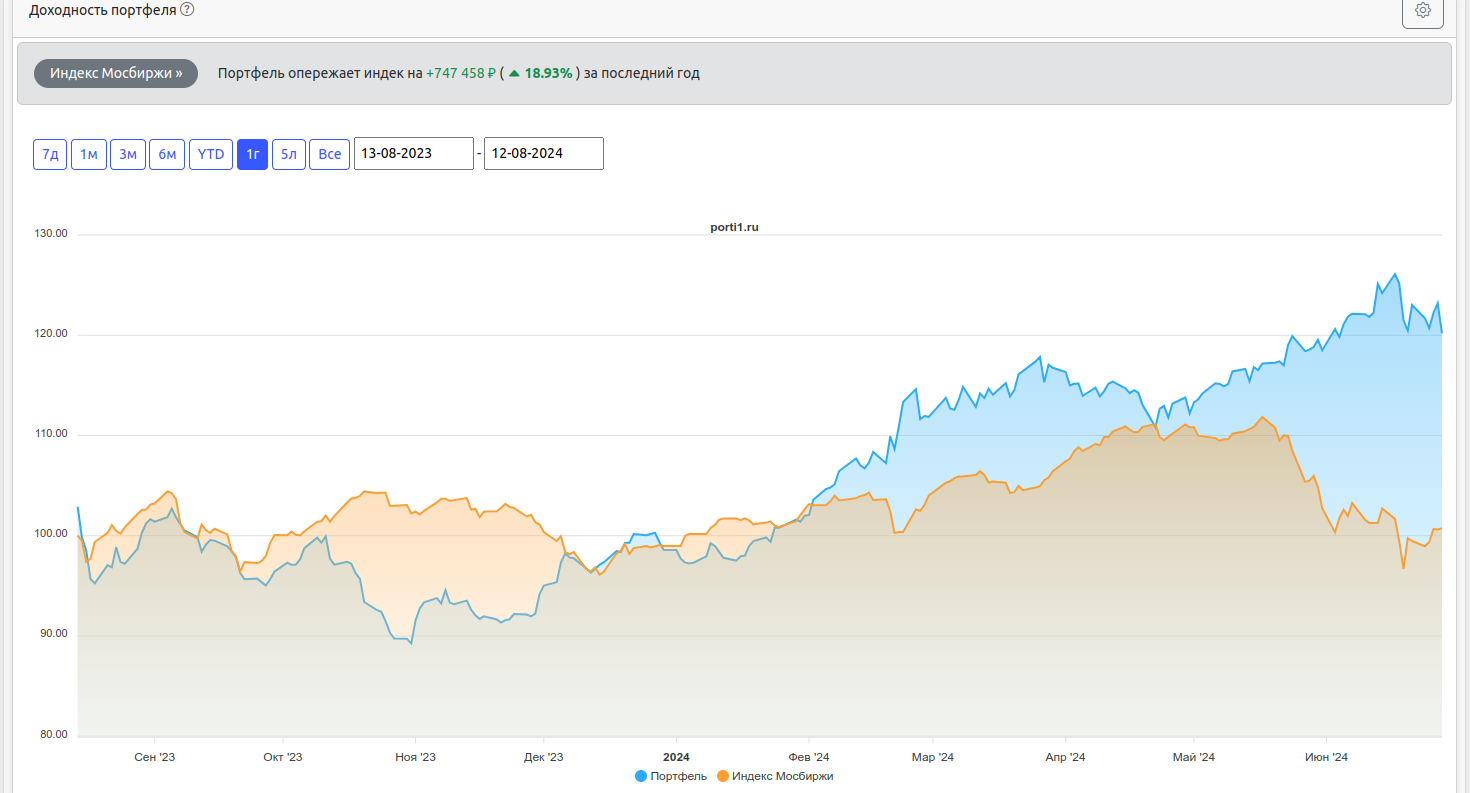Select the 1м time range

point(89,154)
